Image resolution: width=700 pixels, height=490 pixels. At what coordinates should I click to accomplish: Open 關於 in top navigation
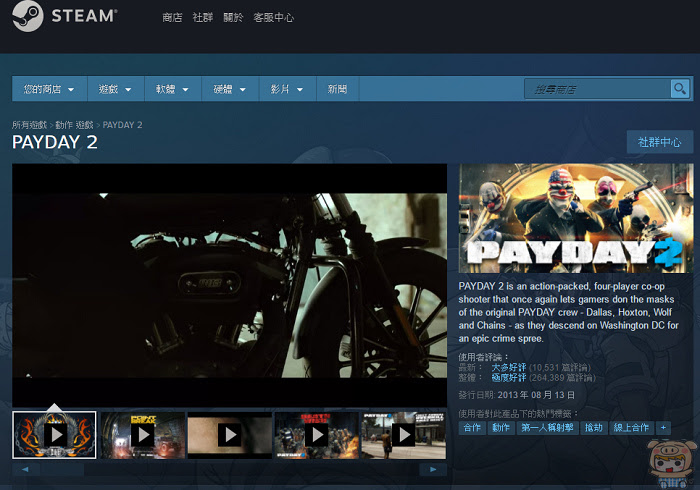click(x=233, y=17)
